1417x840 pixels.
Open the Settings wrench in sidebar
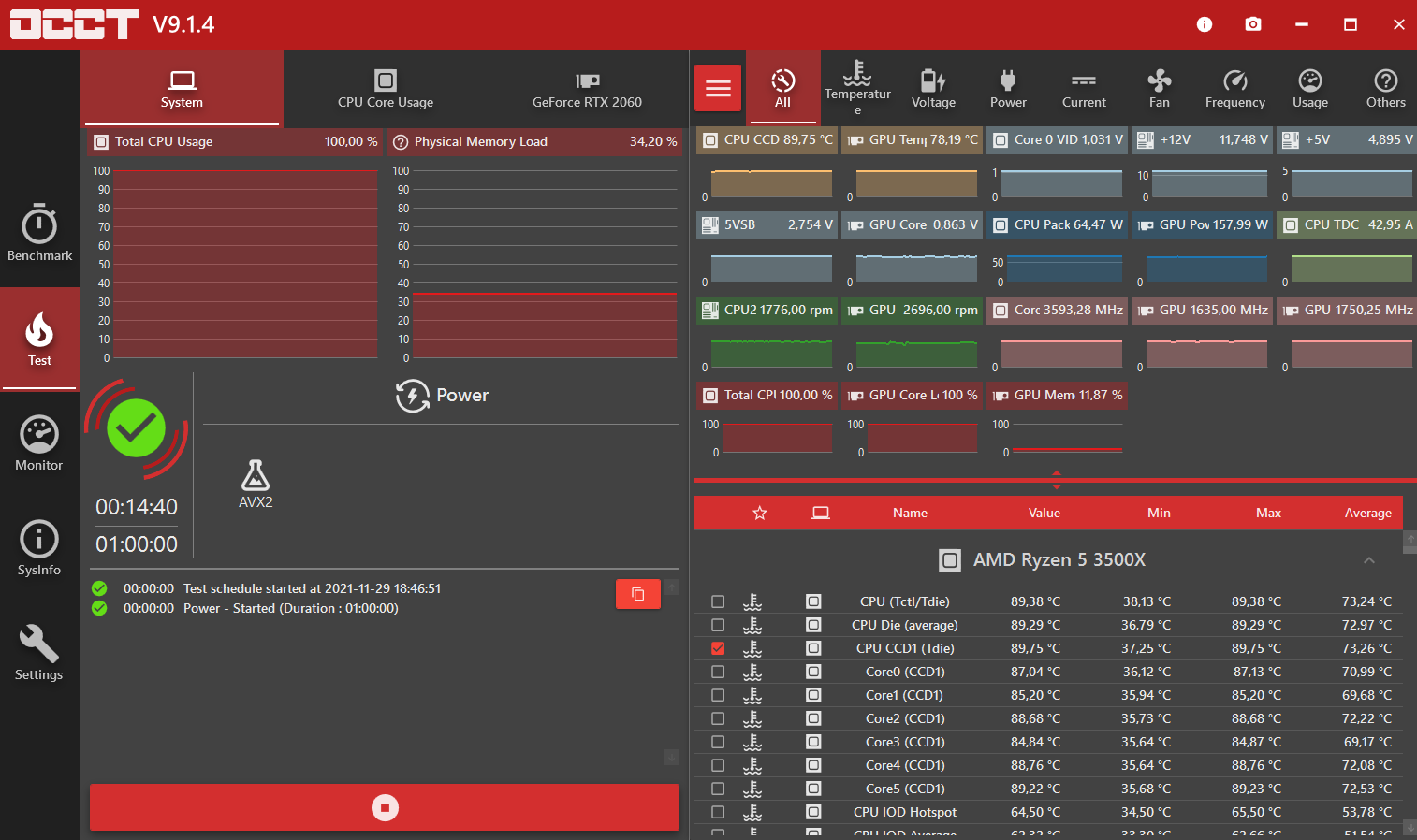tap(39, 652)
